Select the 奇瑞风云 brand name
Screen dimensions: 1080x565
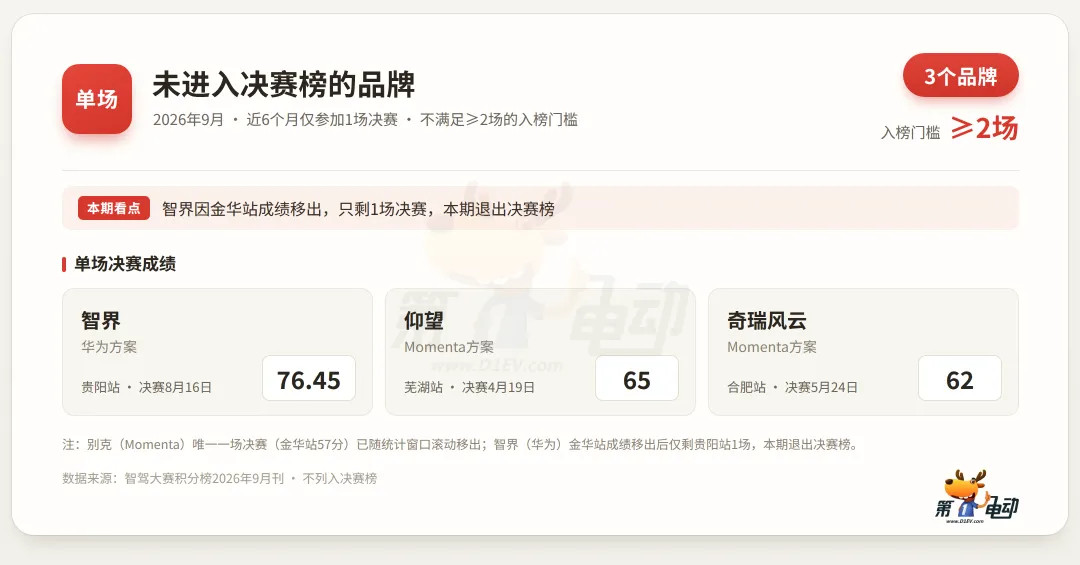pos(767,320)
